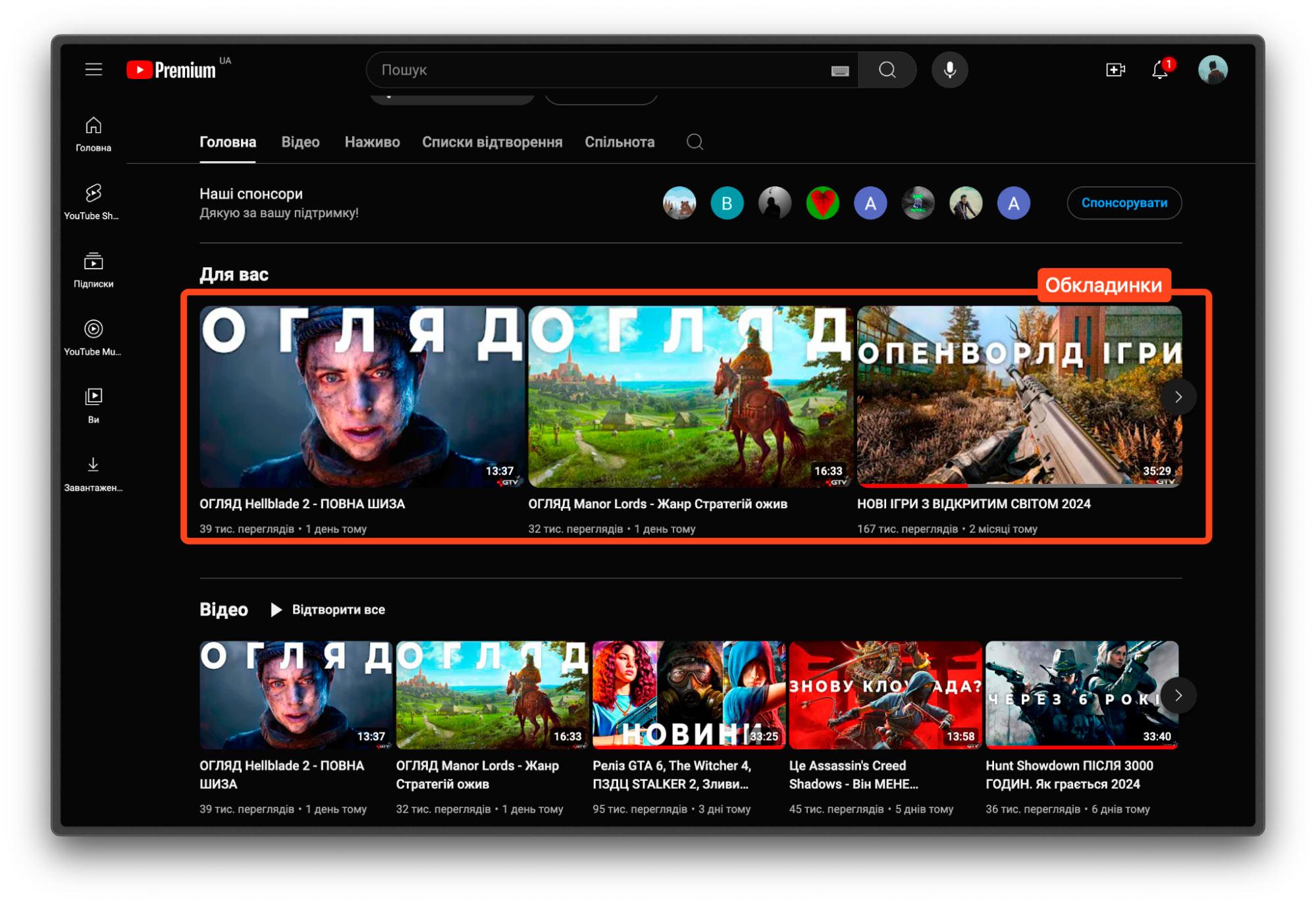Screen dimensions: 1316x904
Task: Click title ОГЛЯД Hellblade 2 under Для вас
Action: (302, 504)
